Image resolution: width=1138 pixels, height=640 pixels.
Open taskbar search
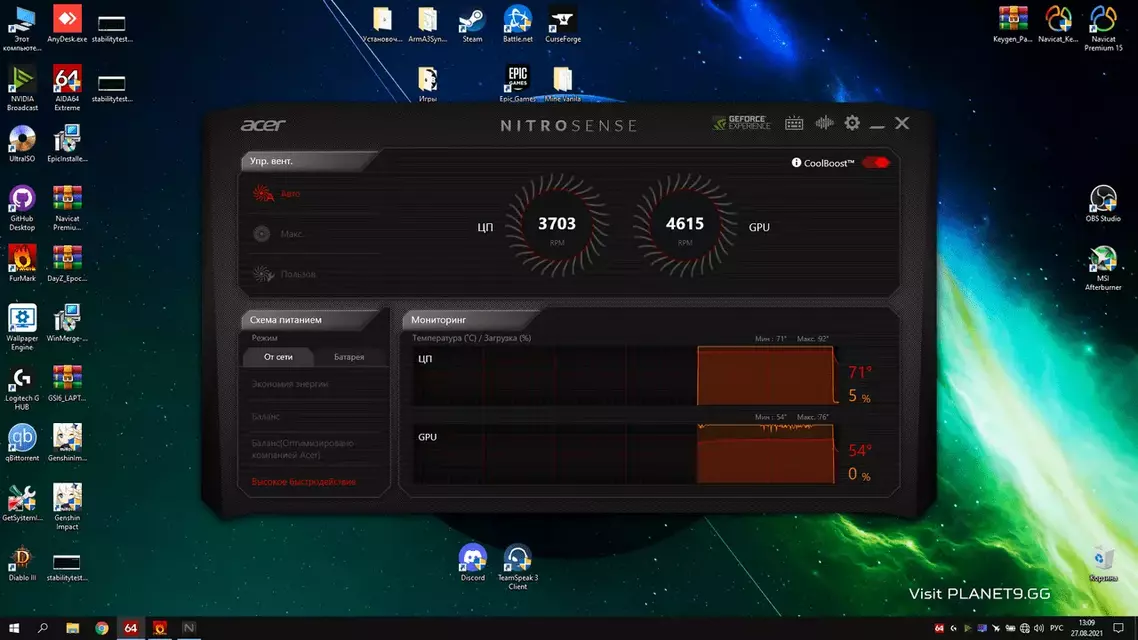coord(43,628)
